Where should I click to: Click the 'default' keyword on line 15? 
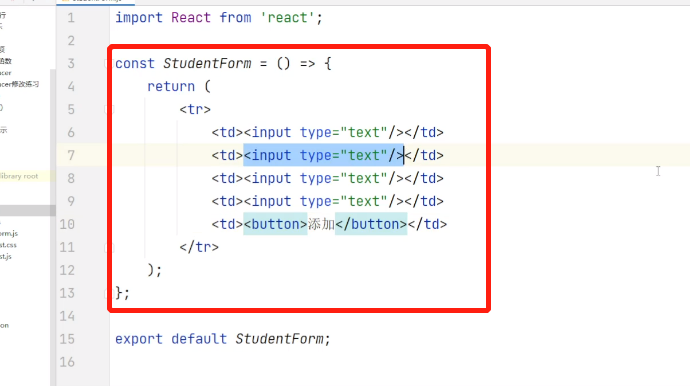pyautogui.click(x=199, y=339)
